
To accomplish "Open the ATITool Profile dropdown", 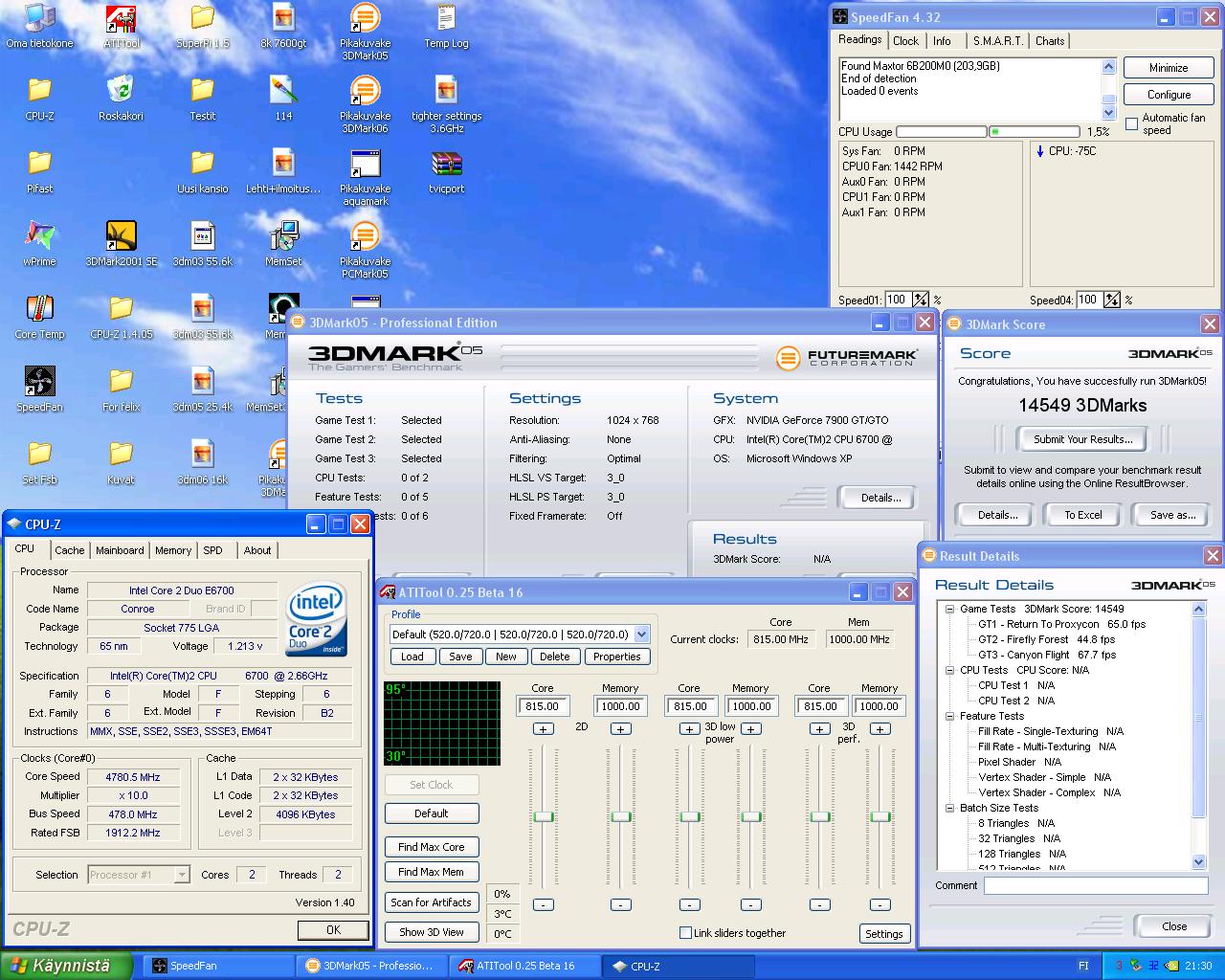I will point(641,634).
